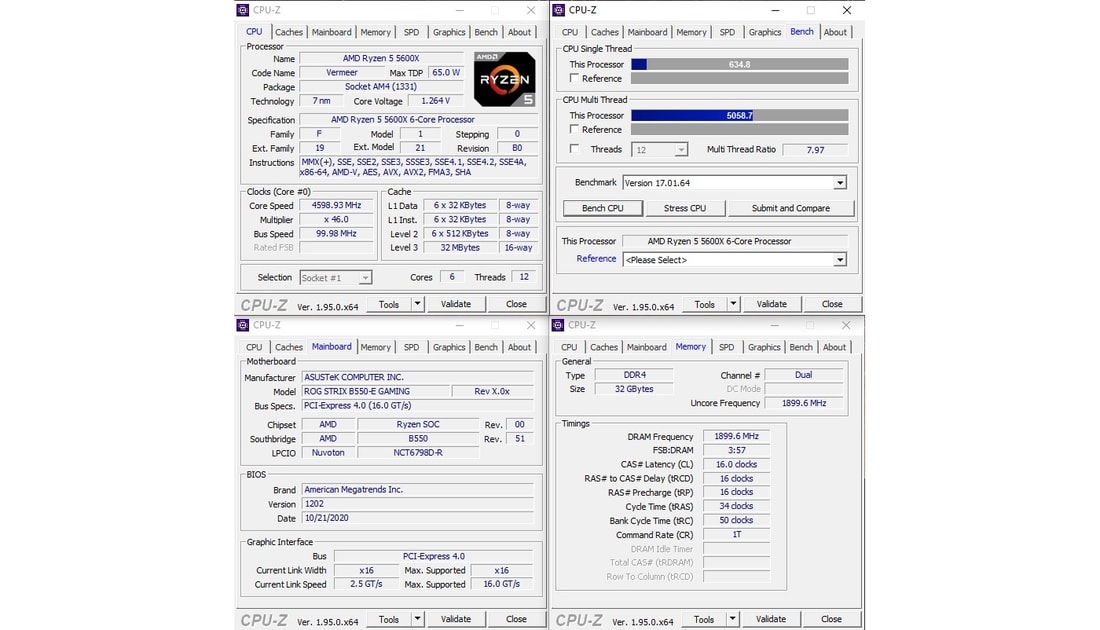Click the single thread score bar showing 634.8
Screen dimensions: 1100x630
(739, 64)
